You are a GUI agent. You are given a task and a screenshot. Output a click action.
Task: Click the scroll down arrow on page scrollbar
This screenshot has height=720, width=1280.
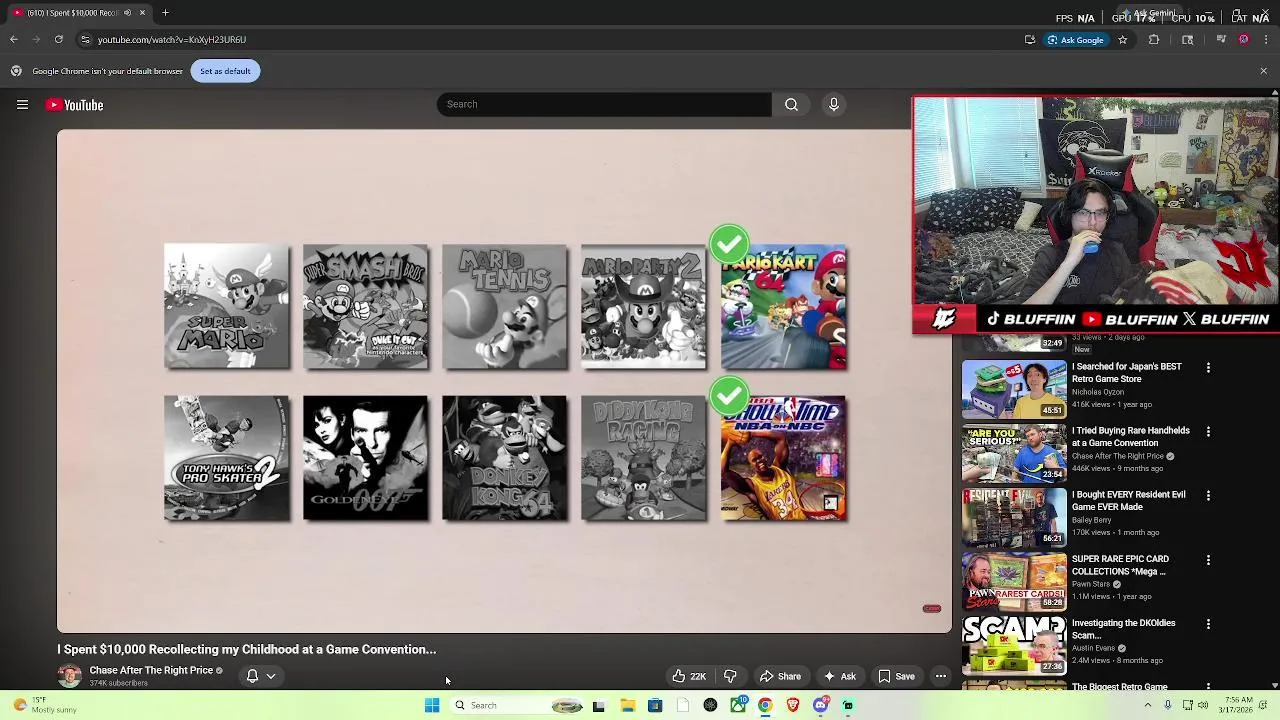coord(1274,686)
